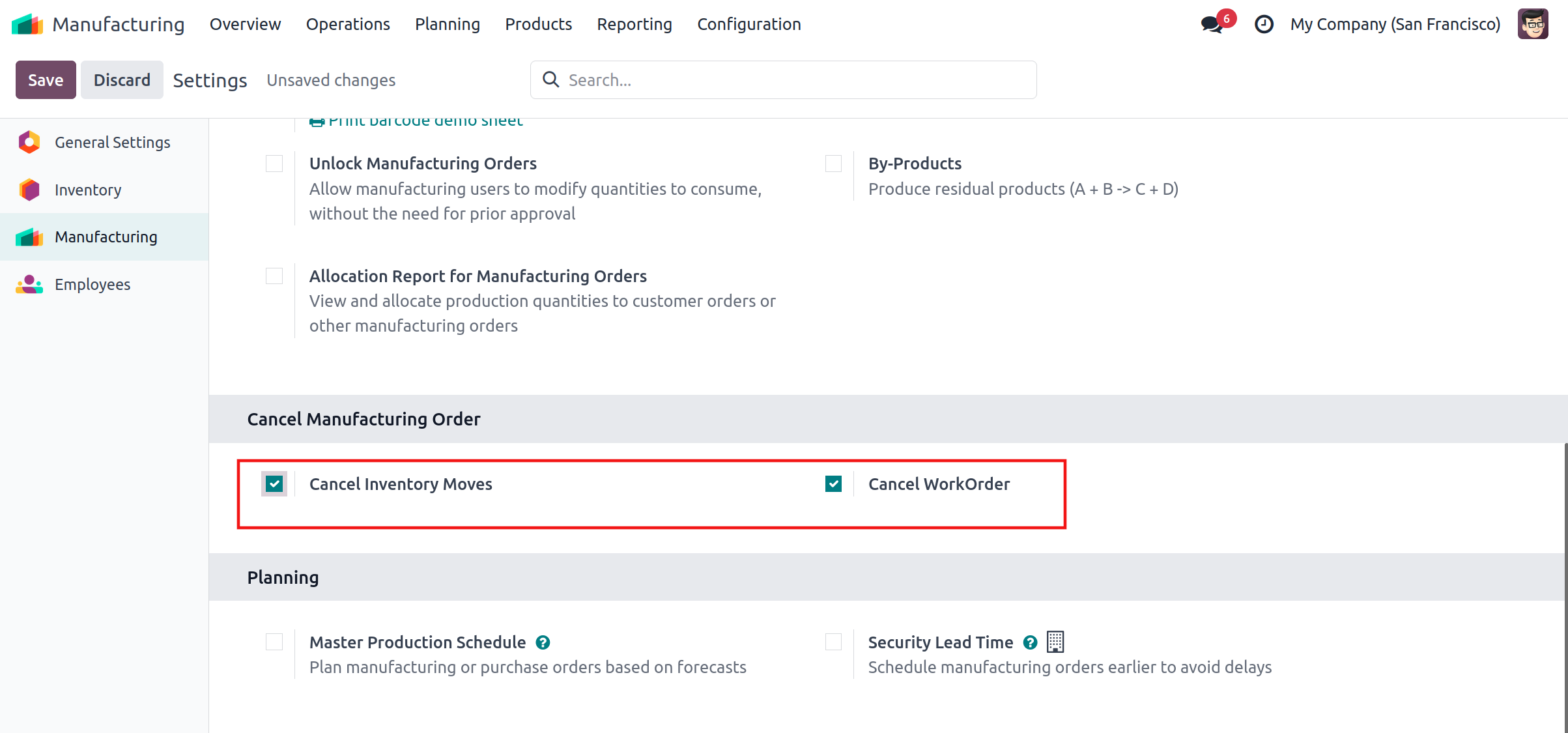Click the Manufacturing app logo icon

[27, 24]
